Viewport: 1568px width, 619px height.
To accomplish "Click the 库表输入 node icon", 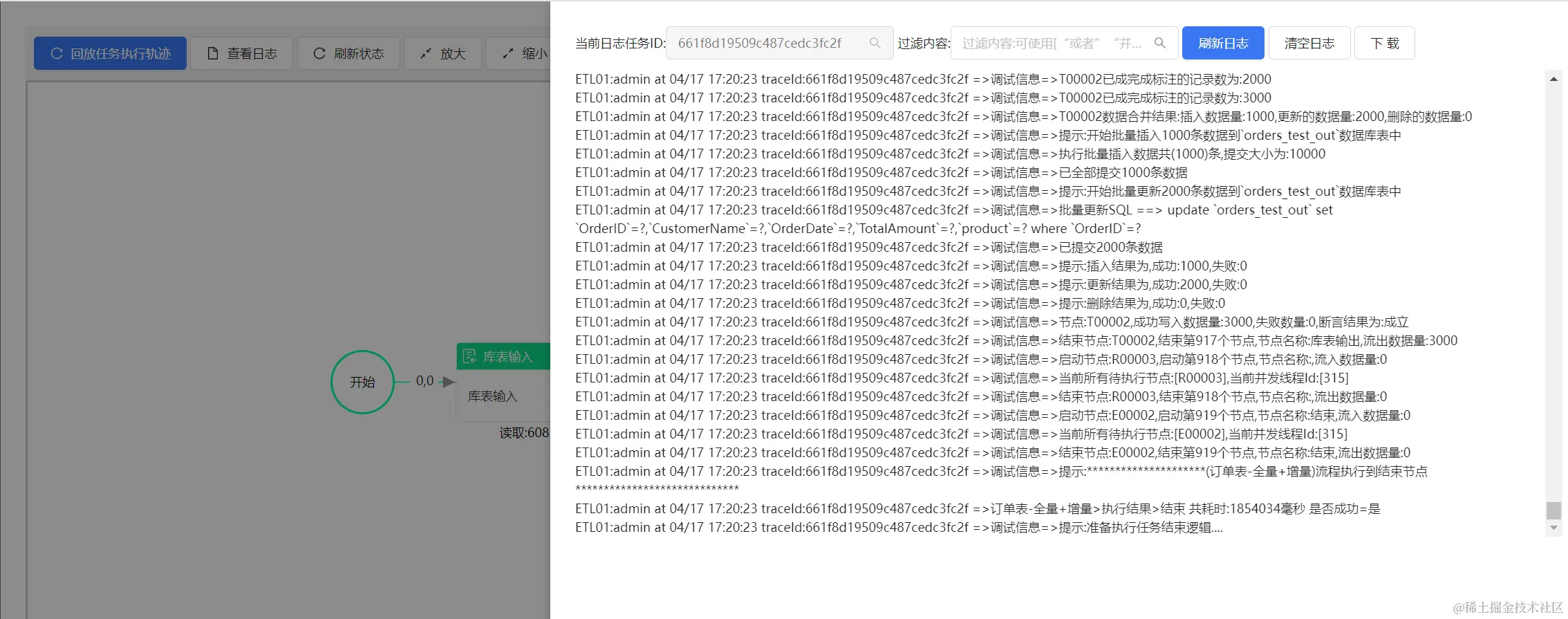I will pyautogui.click(x=469, y=356).
